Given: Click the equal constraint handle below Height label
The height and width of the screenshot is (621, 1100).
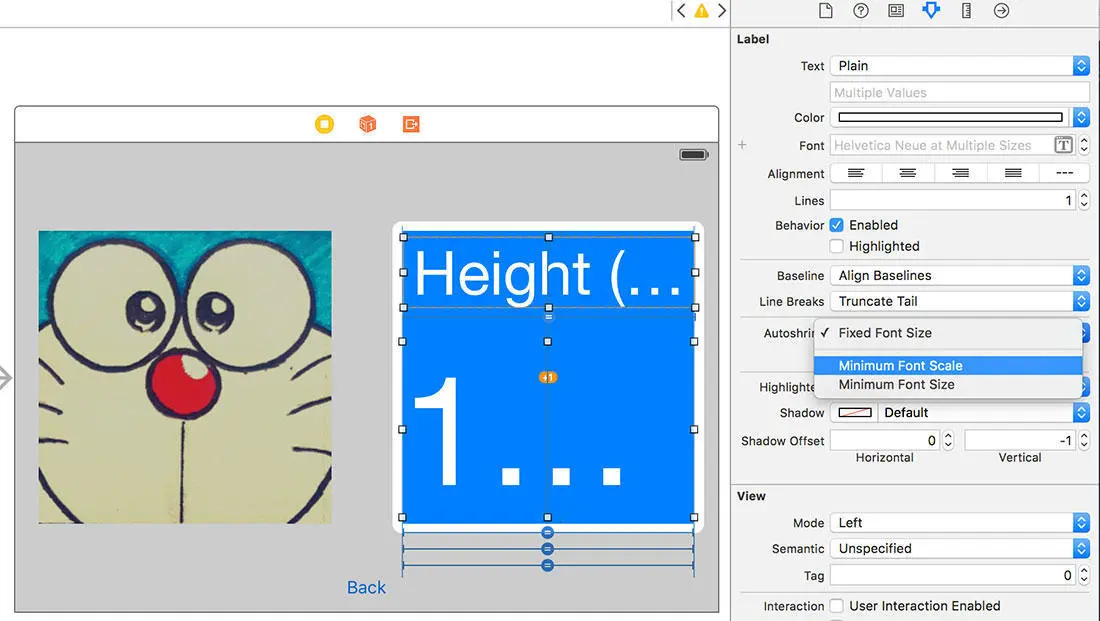Looking at the screenshot, I should [x=549, y=316].
